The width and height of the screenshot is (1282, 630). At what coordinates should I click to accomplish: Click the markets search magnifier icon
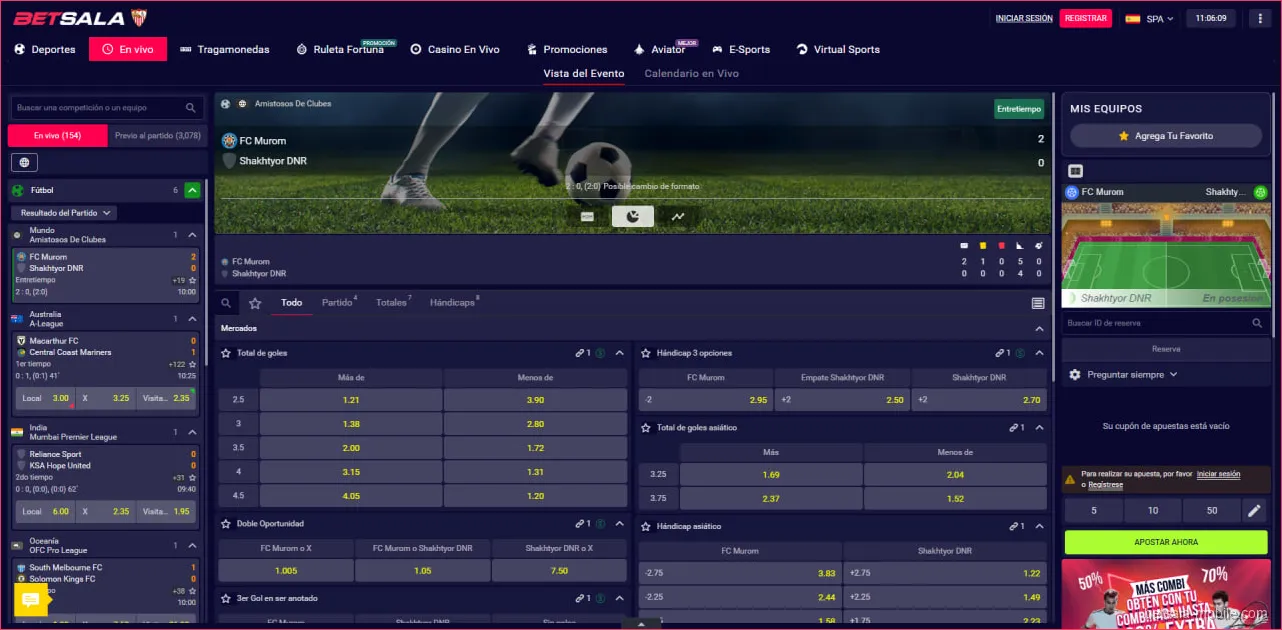pos(227,303)
